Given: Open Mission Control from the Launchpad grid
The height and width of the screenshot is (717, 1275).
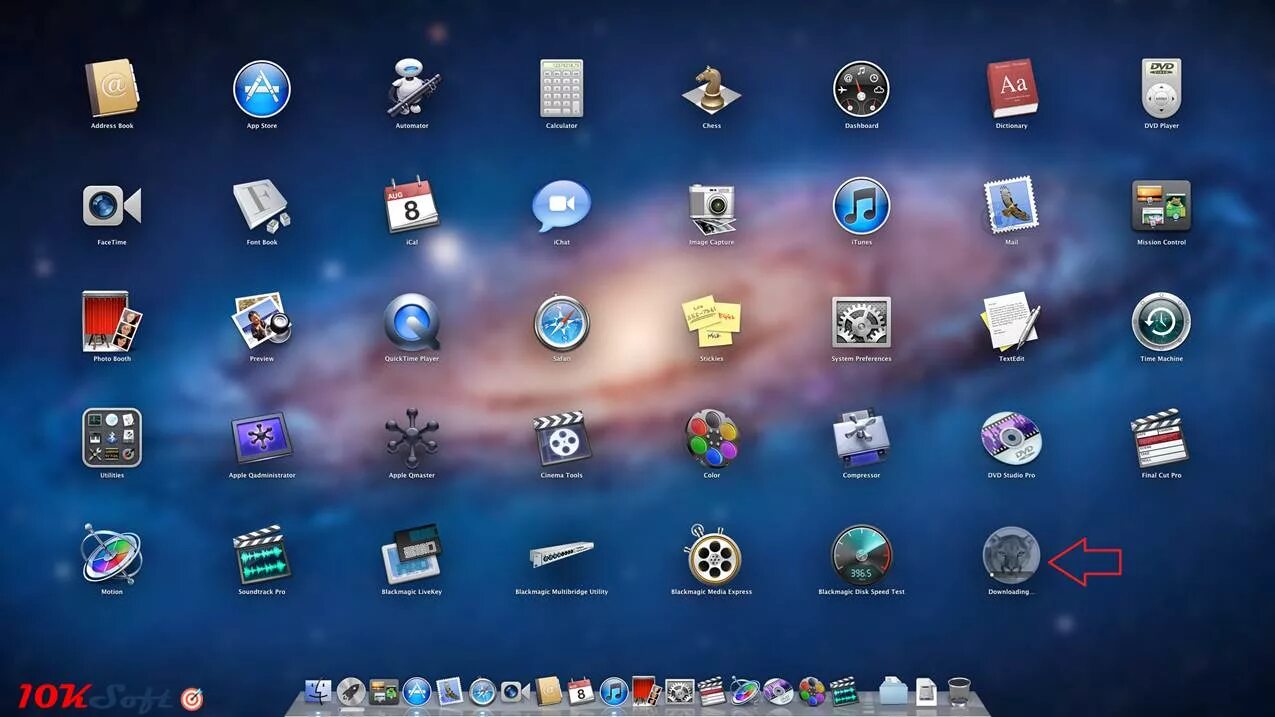Looking at the screenshot, I should coord(1162,206).
